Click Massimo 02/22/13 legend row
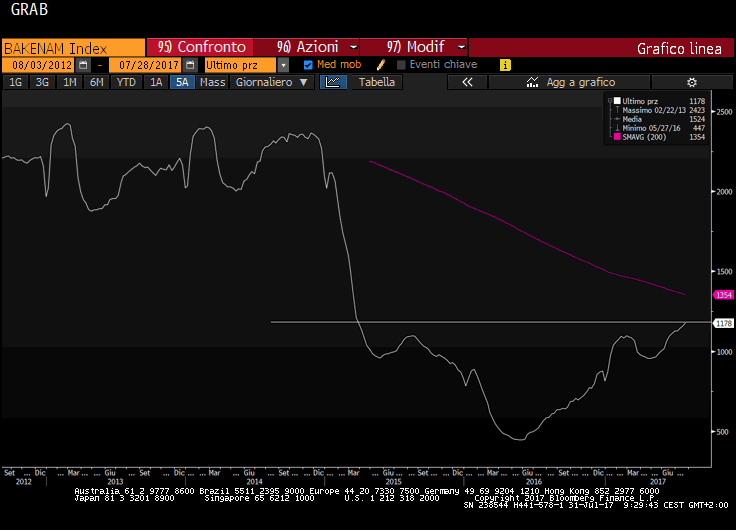The height and width of the screenshot is (530, 736). click(x=659, y=110)
